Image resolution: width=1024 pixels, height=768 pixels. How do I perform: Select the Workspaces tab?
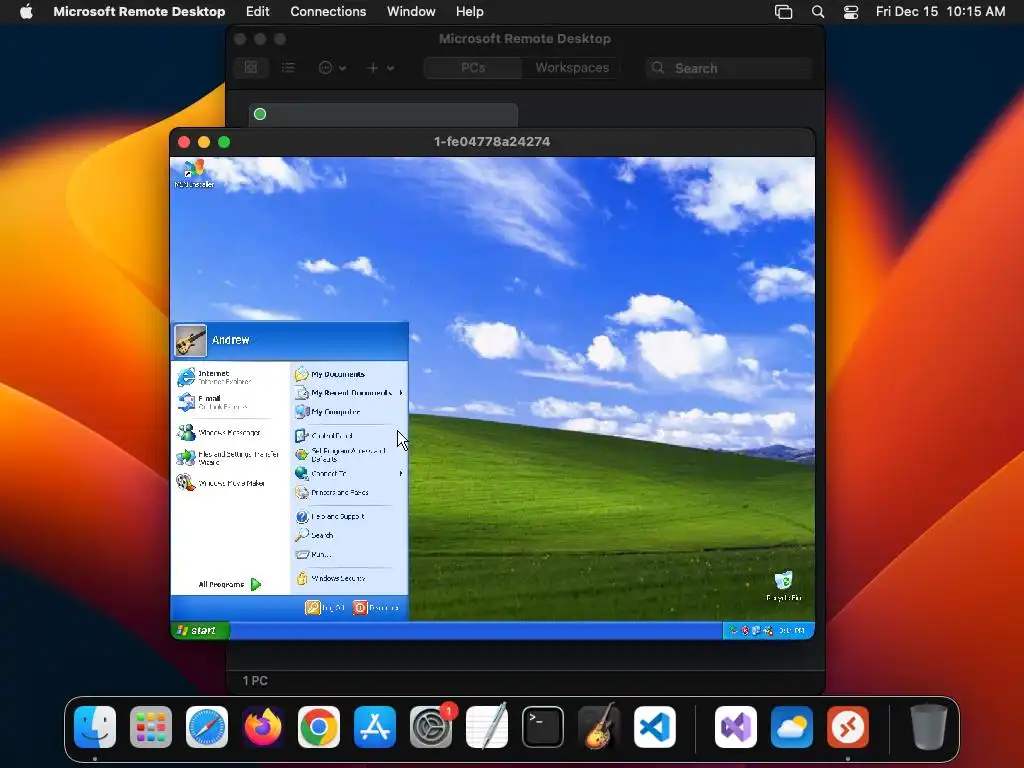572,67
